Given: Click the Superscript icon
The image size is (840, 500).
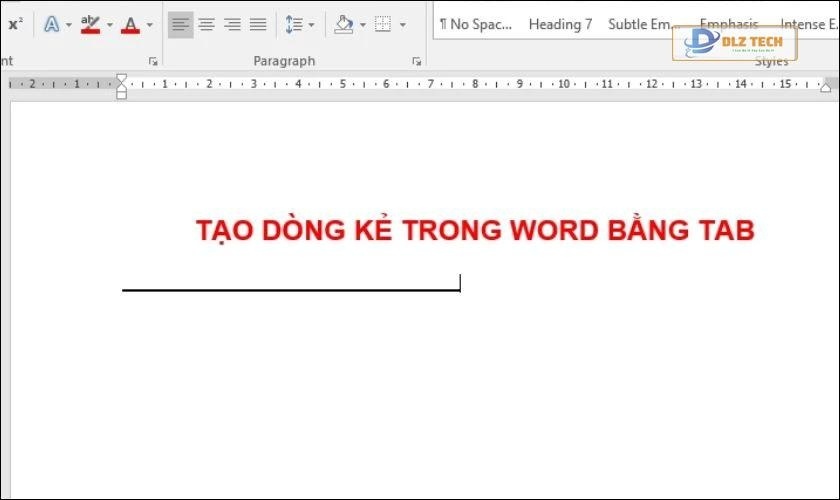Looking at the screenshot, I should click(14, 24).
